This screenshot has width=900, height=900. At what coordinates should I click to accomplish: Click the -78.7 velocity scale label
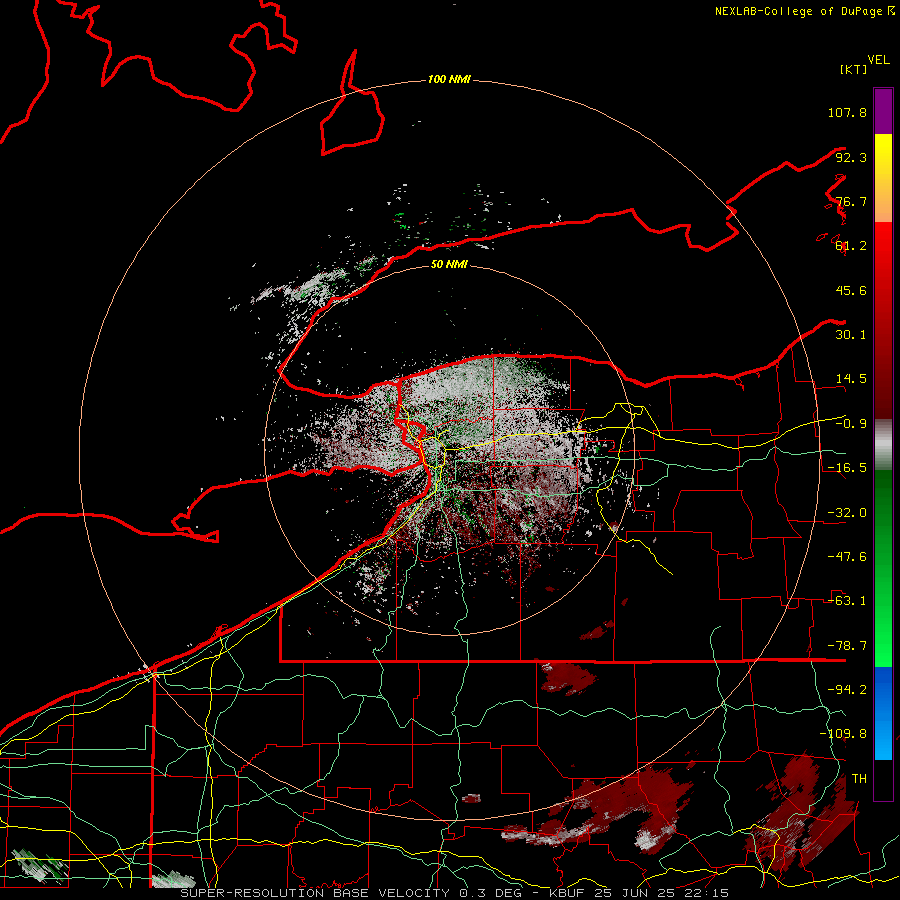(x=847, y=646)
